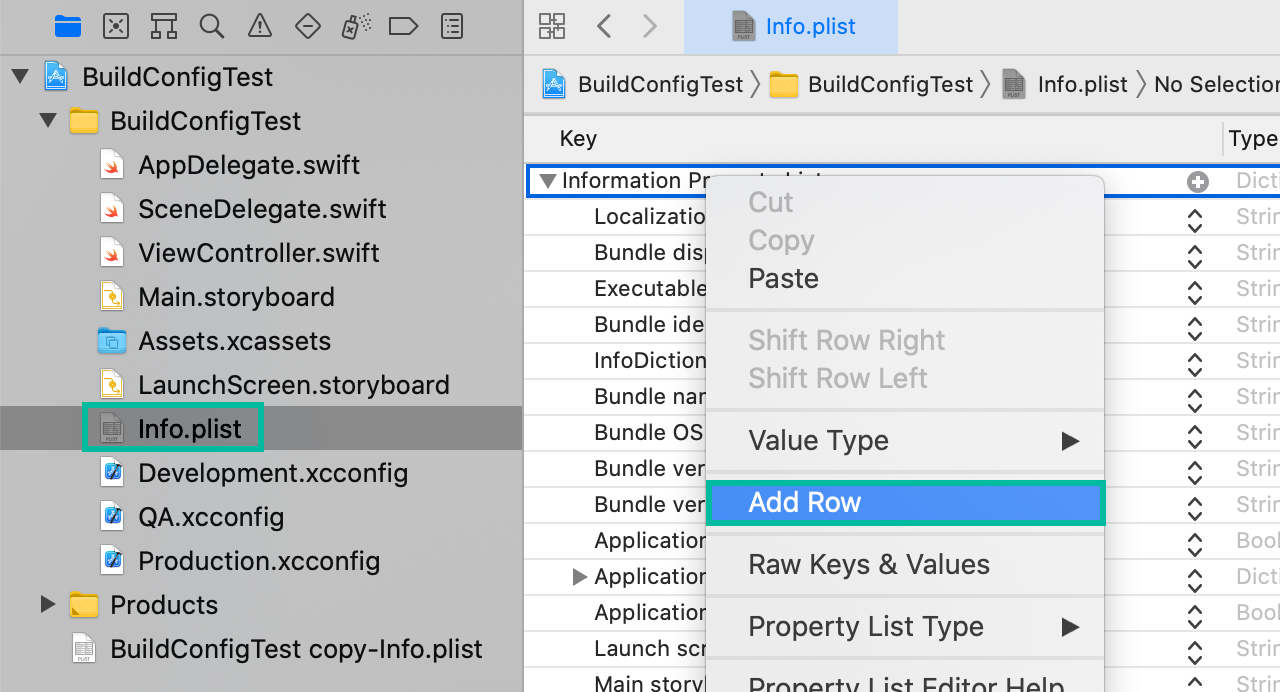Expand the Products folder

[47, 604]
